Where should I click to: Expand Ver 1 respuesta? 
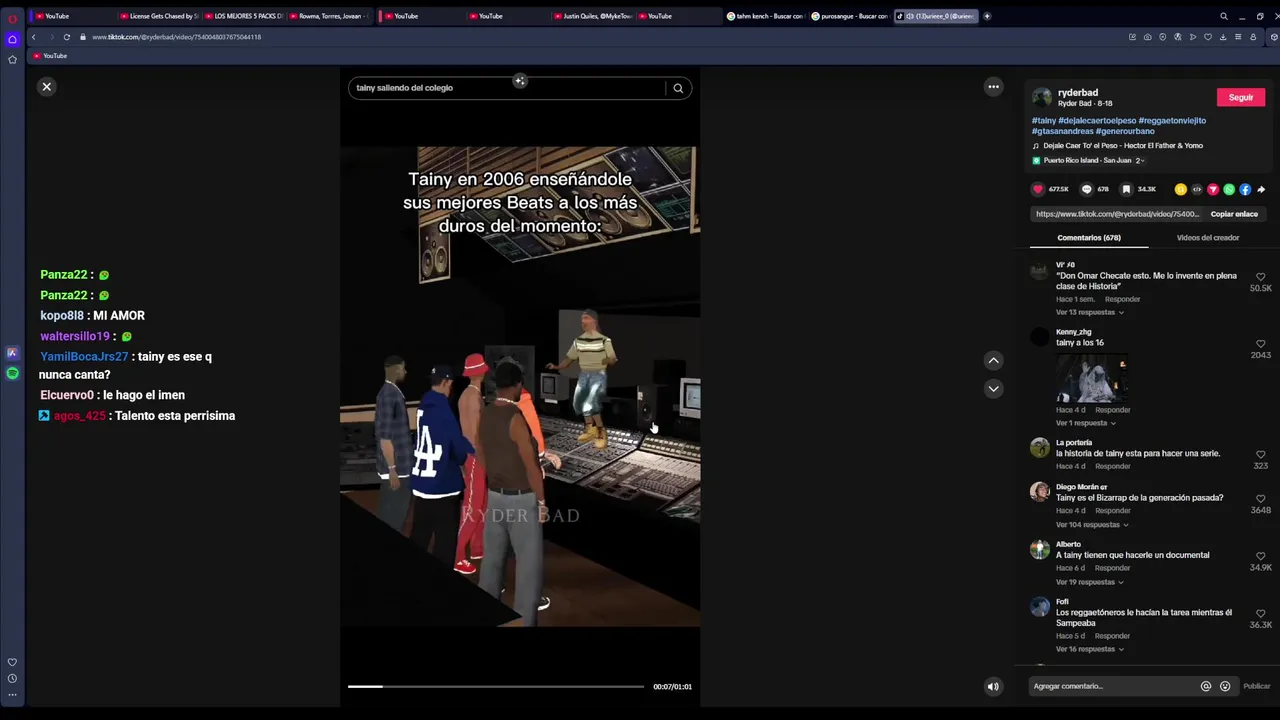[1086, 423]
